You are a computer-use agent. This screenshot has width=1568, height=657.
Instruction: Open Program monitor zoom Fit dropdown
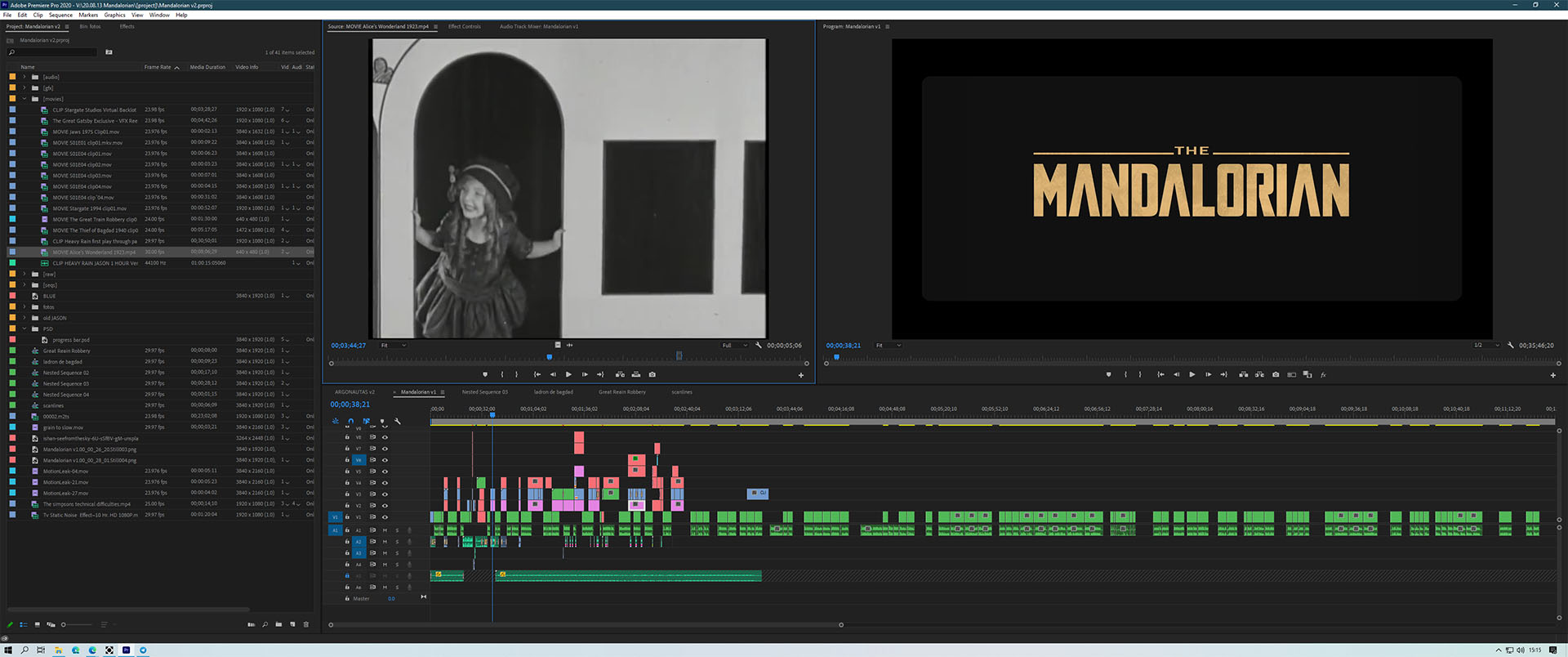(888, 345)
